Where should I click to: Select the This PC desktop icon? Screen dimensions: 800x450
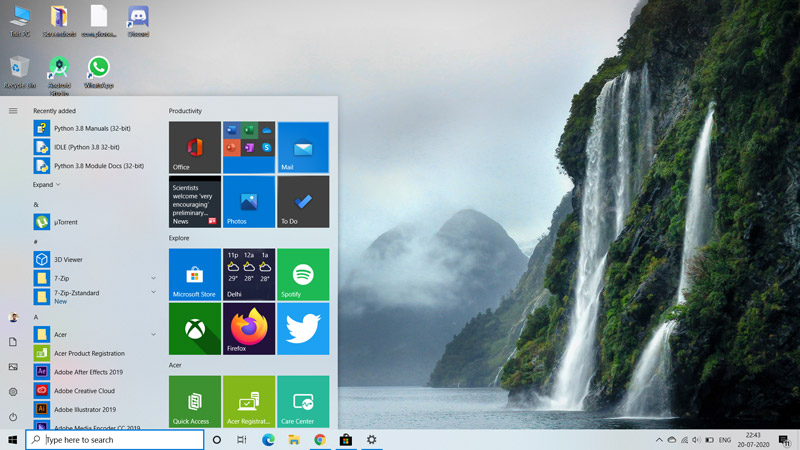click(20, 22)
